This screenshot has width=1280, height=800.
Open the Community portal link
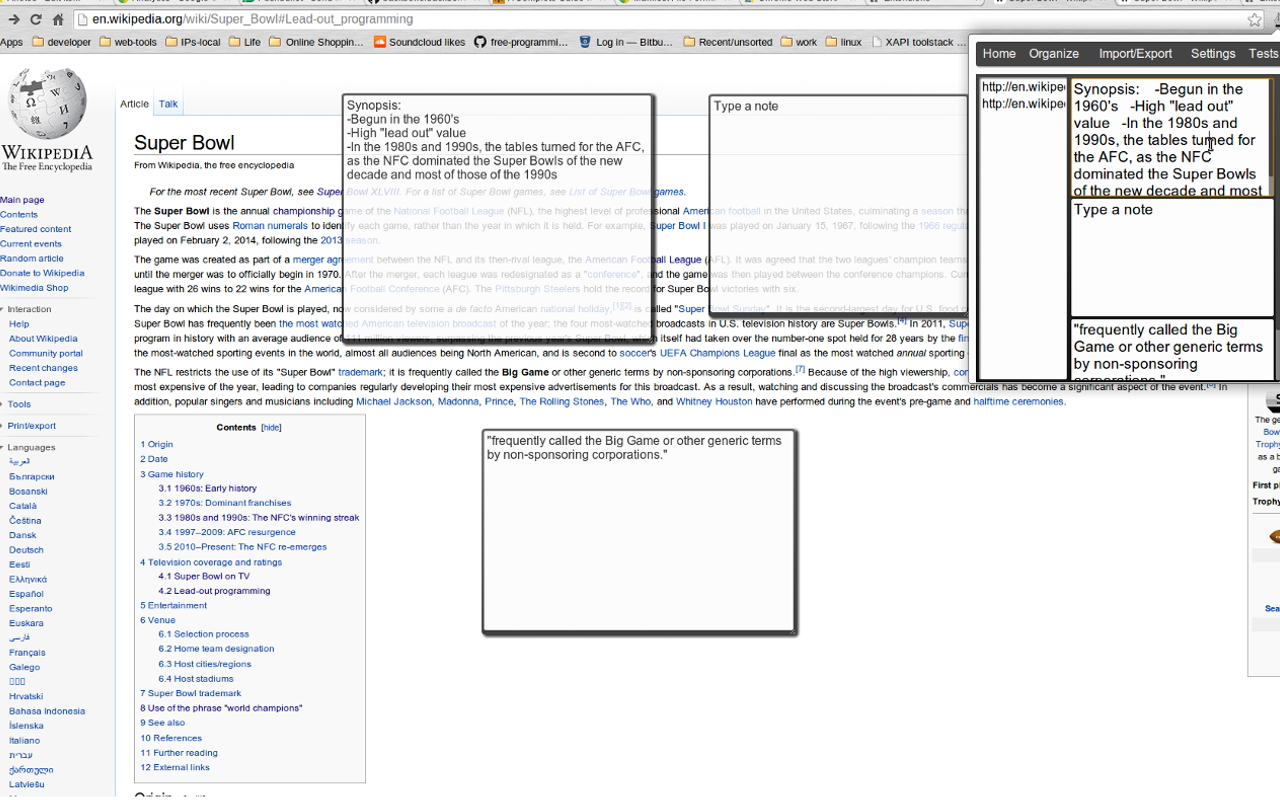pos(46,354)
